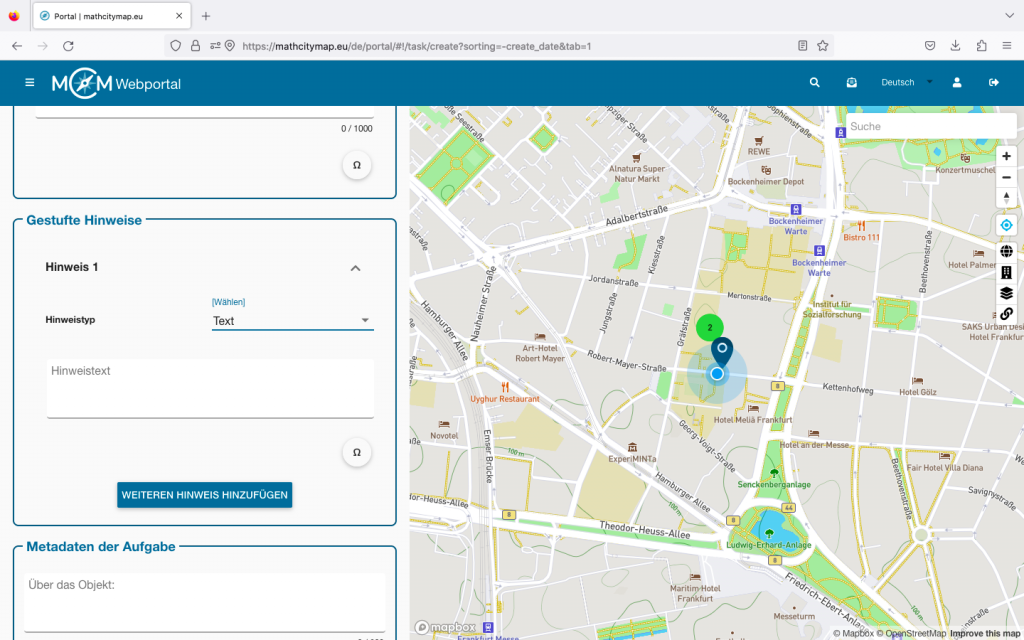Open the Hinweistyp dropdown showing Text

coord(292,321)
